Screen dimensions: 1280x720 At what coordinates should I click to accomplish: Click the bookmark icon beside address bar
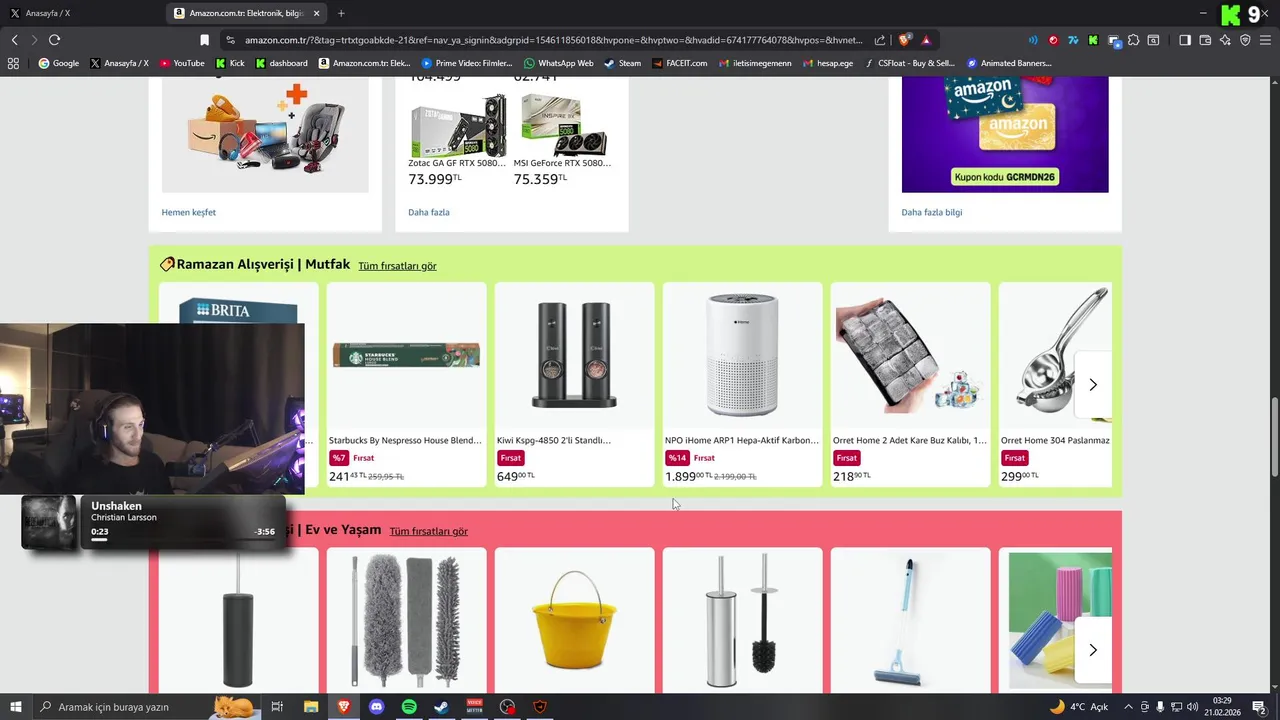pyautogui.click(x=204, y=40)
